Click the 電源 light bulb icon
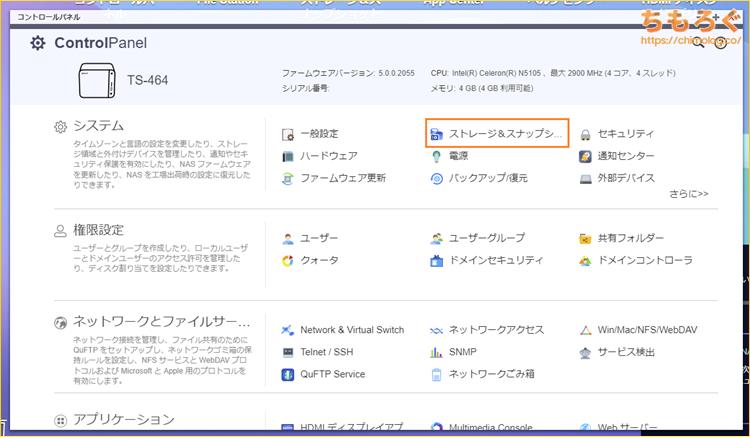Viewport: 750px width, 437px height. pos(436,156)
